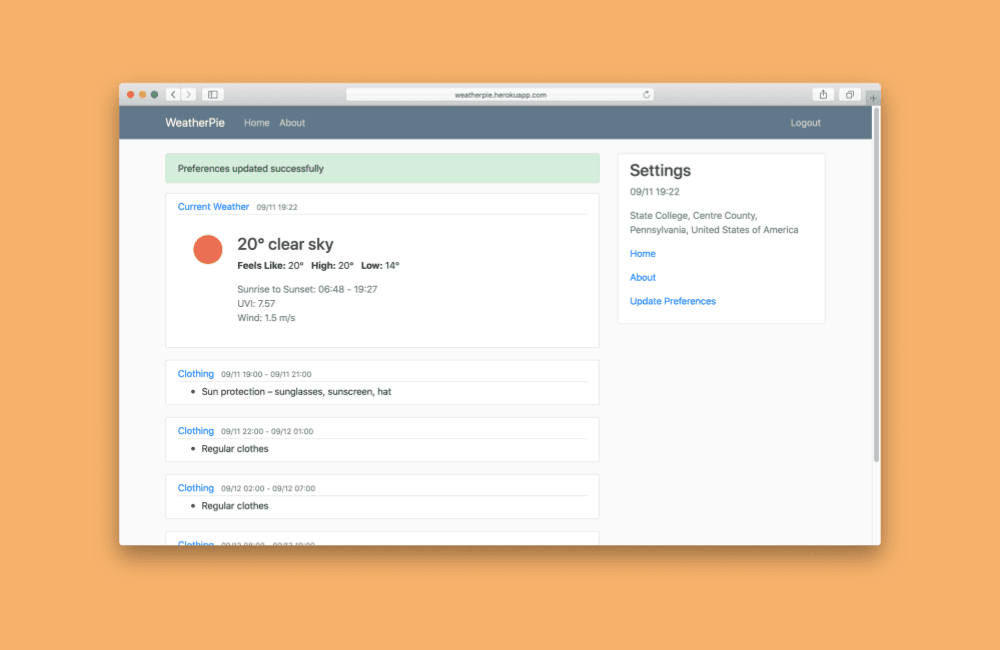The width and height of the screenshot is (1000, 650).
Task: Open the Current Weather link
Action: point(213,207)
